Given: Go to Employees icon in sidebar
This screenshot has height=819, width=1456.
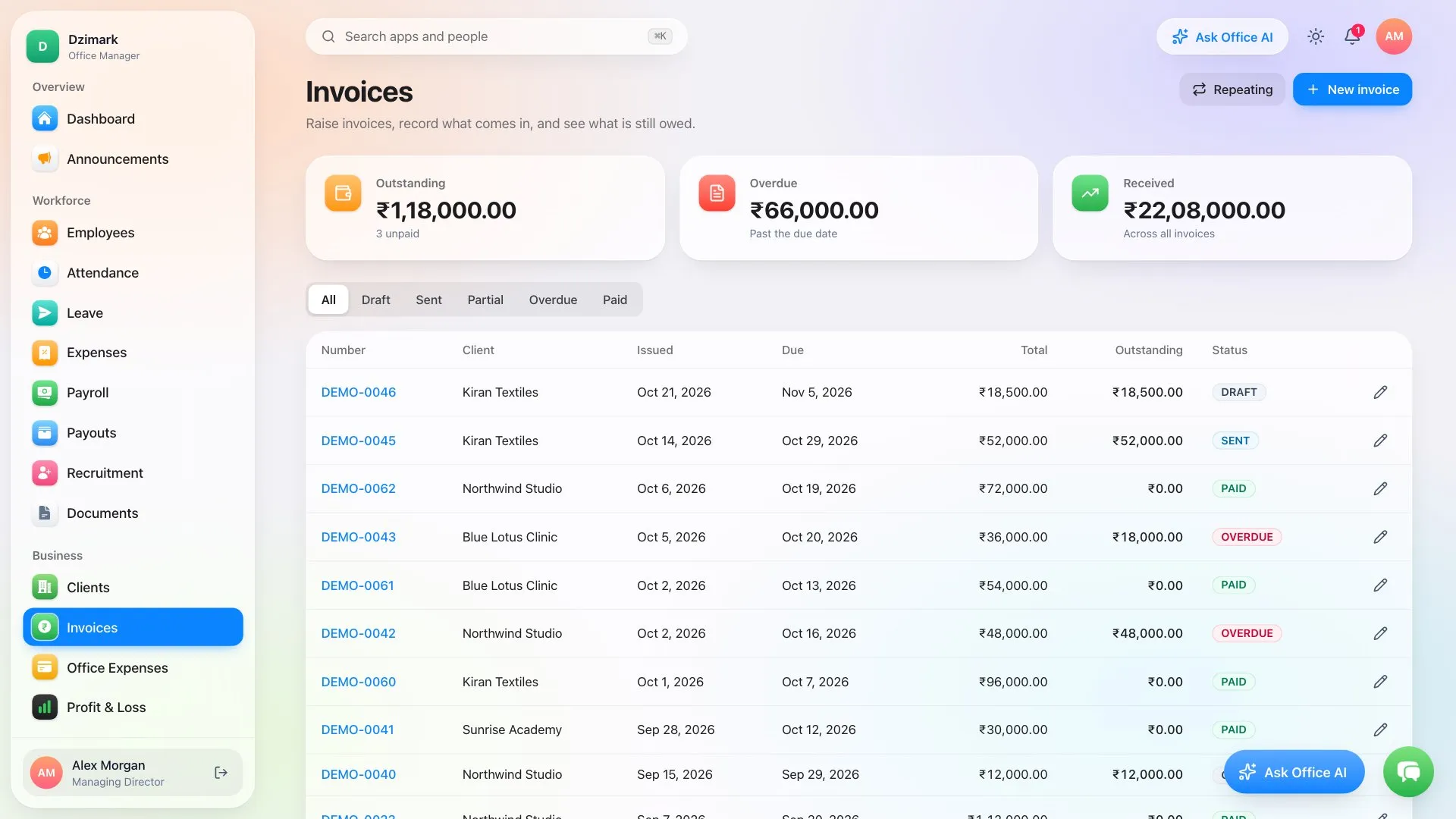Looking at the screenshot, I should click(45, 233).
